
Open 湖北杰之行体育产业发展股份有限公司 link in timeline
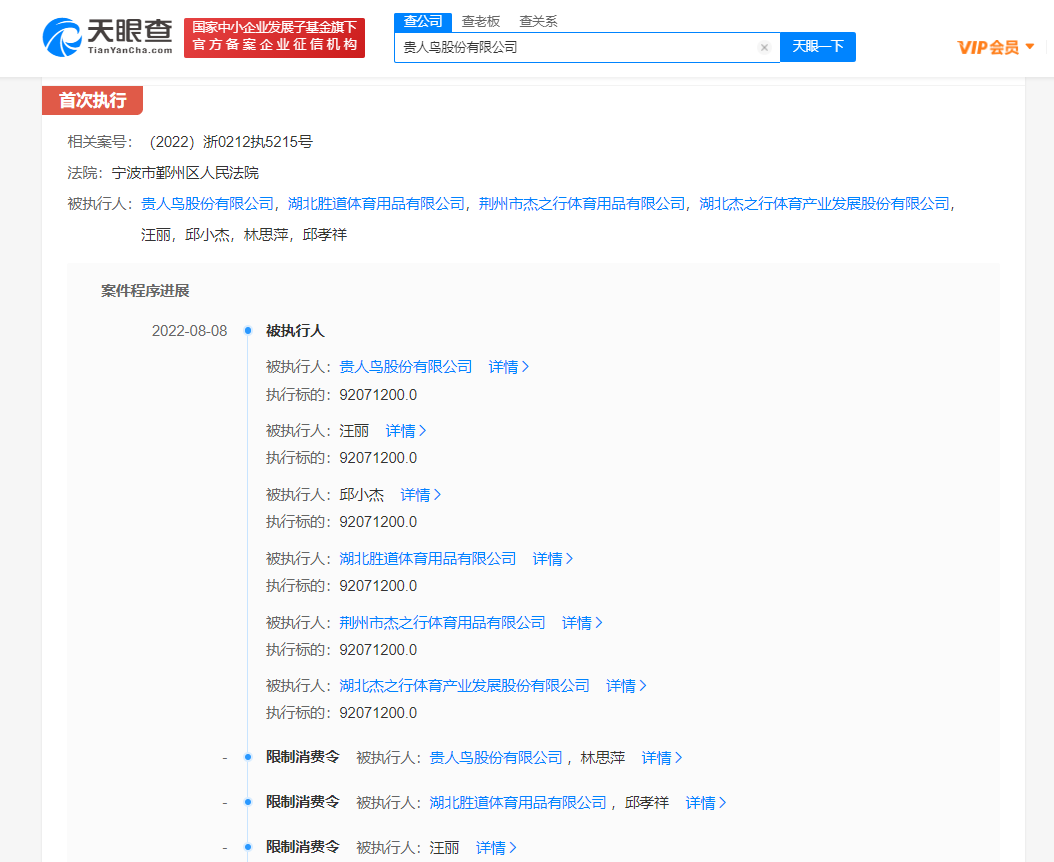coord(464,686)
